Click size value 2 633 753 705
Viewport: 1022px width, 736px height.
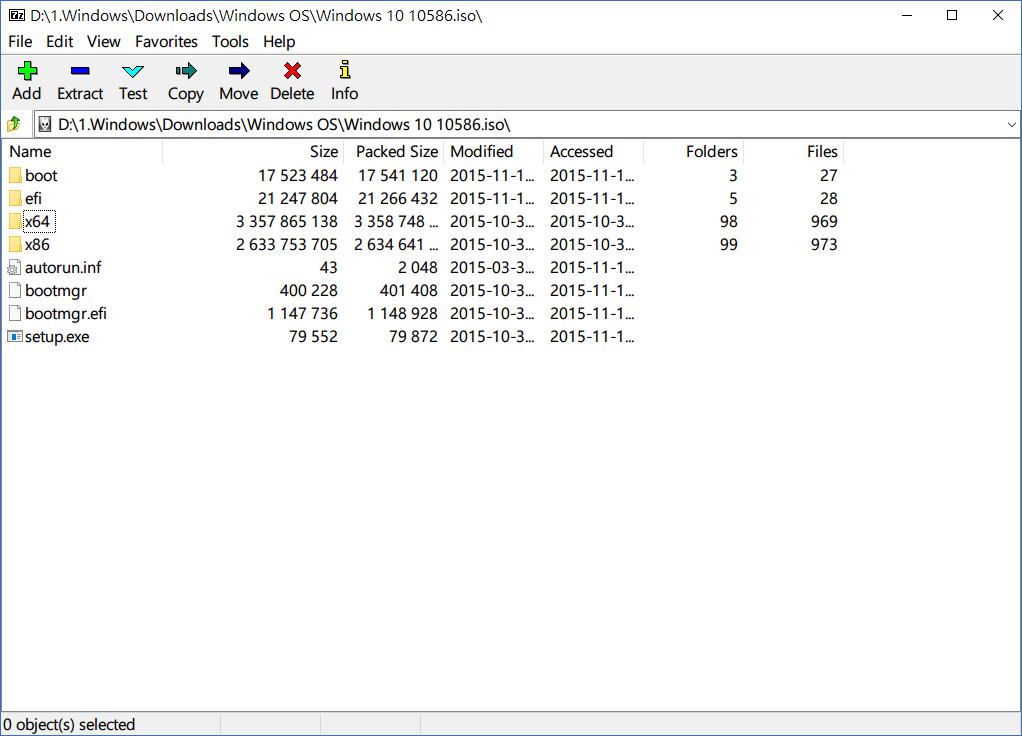click(x=287, y=244)
